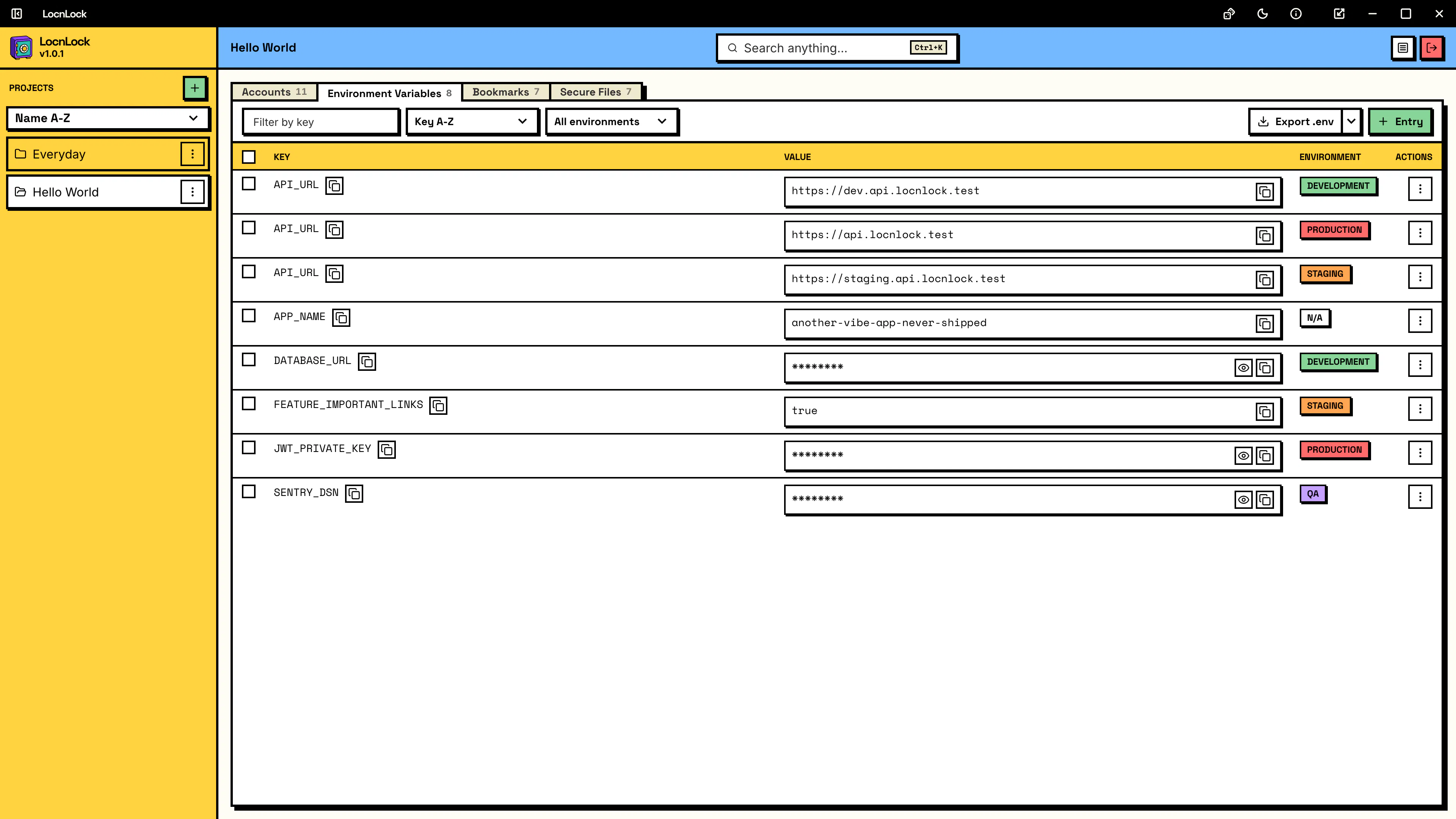Copy the APP_NAME key

(341, 318)
